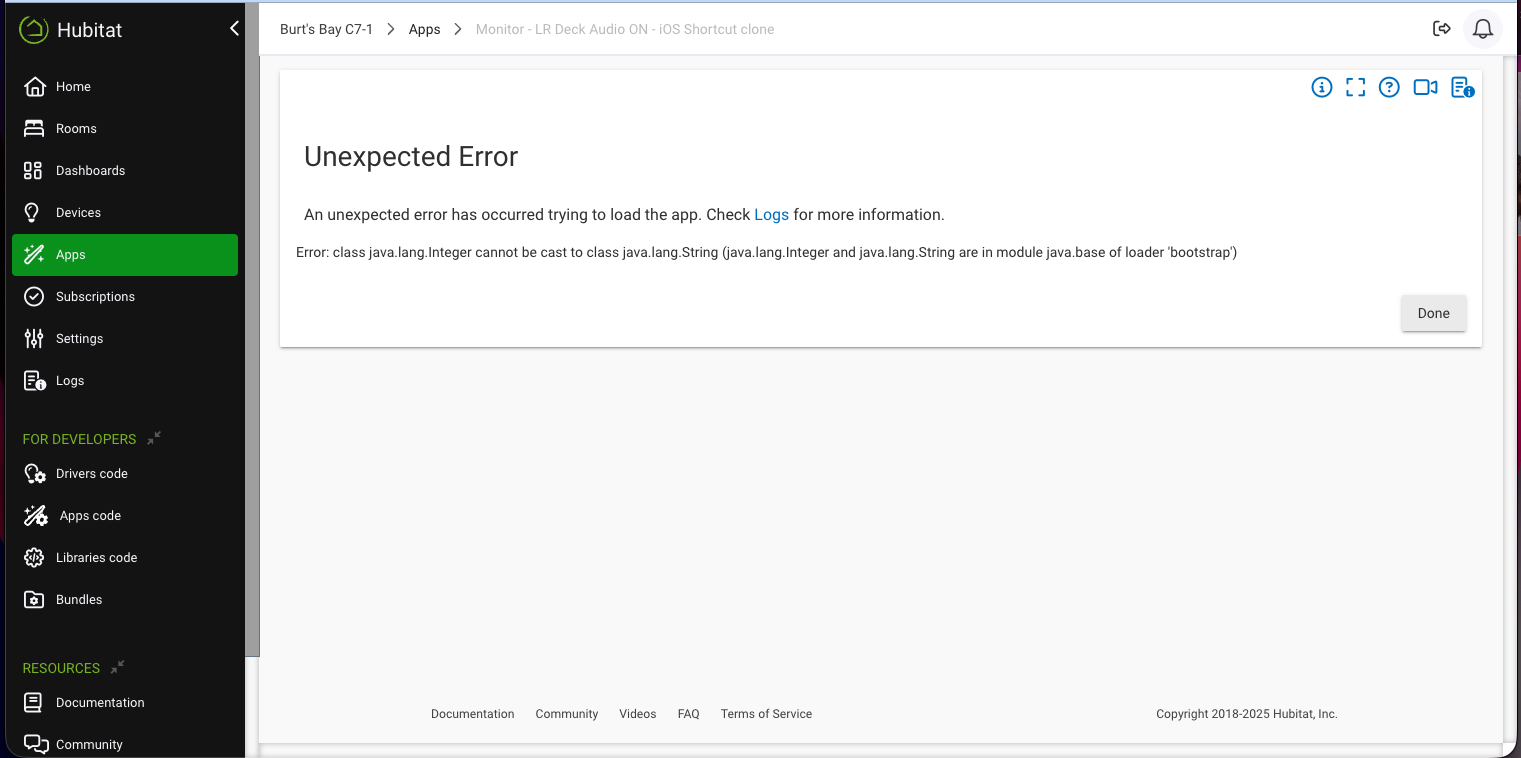The height and width of the screenshot is (758, 1521).
Task: Open Terms of Service footer link
Action: 766,714
